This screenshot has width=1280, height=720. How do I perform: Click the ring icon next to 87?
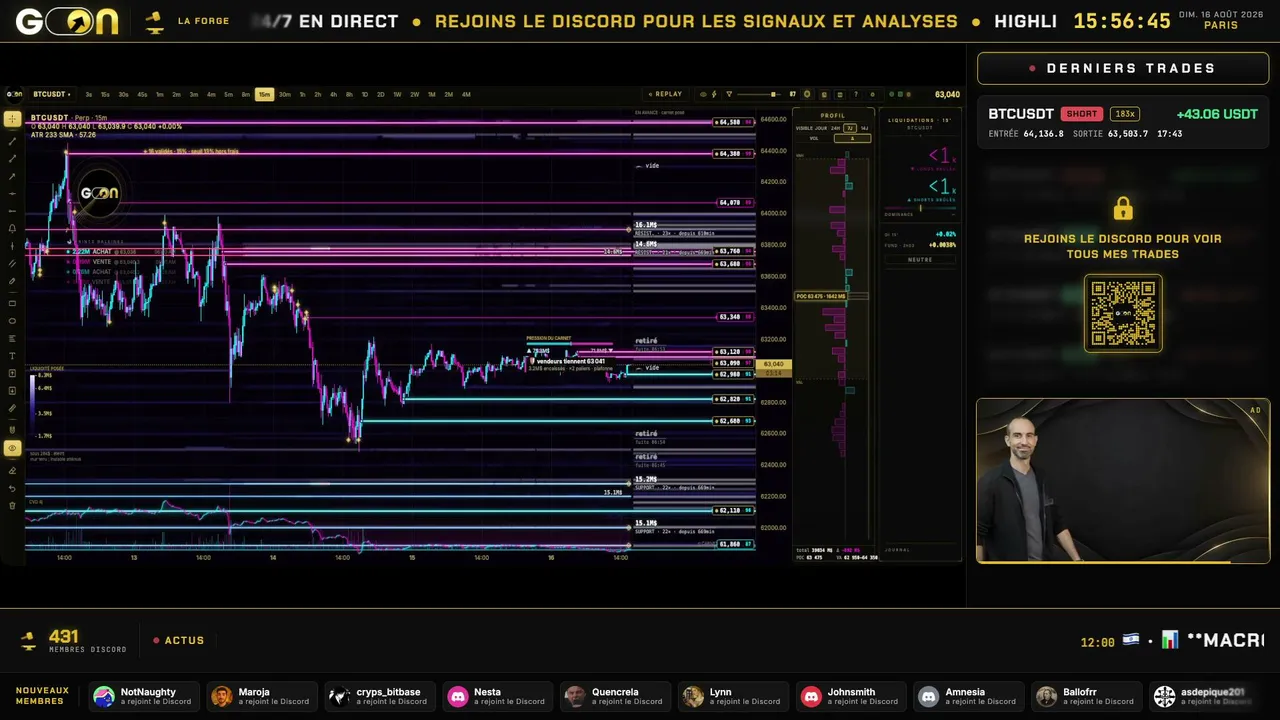tap(807, 94)
